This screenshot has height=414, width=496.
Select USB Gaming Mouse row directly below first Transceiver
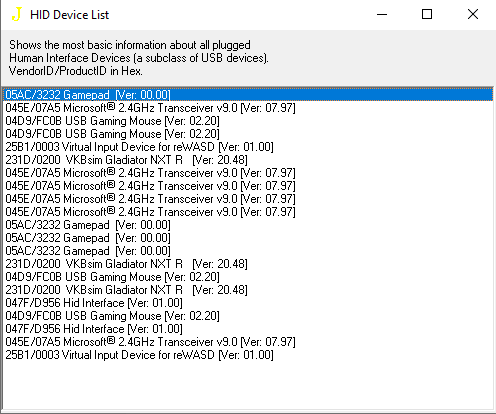248,121
